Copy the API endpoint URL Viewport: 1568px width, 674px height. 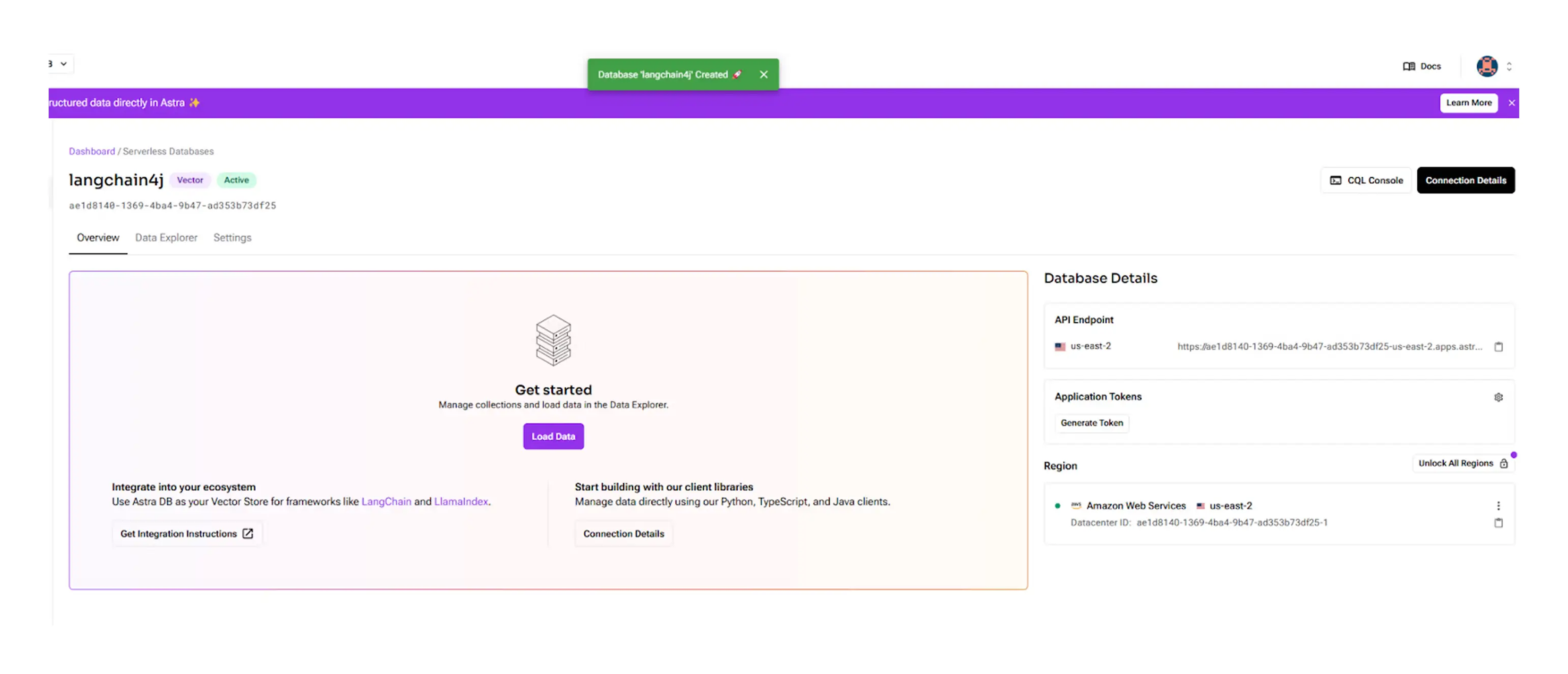point(1498,347)
